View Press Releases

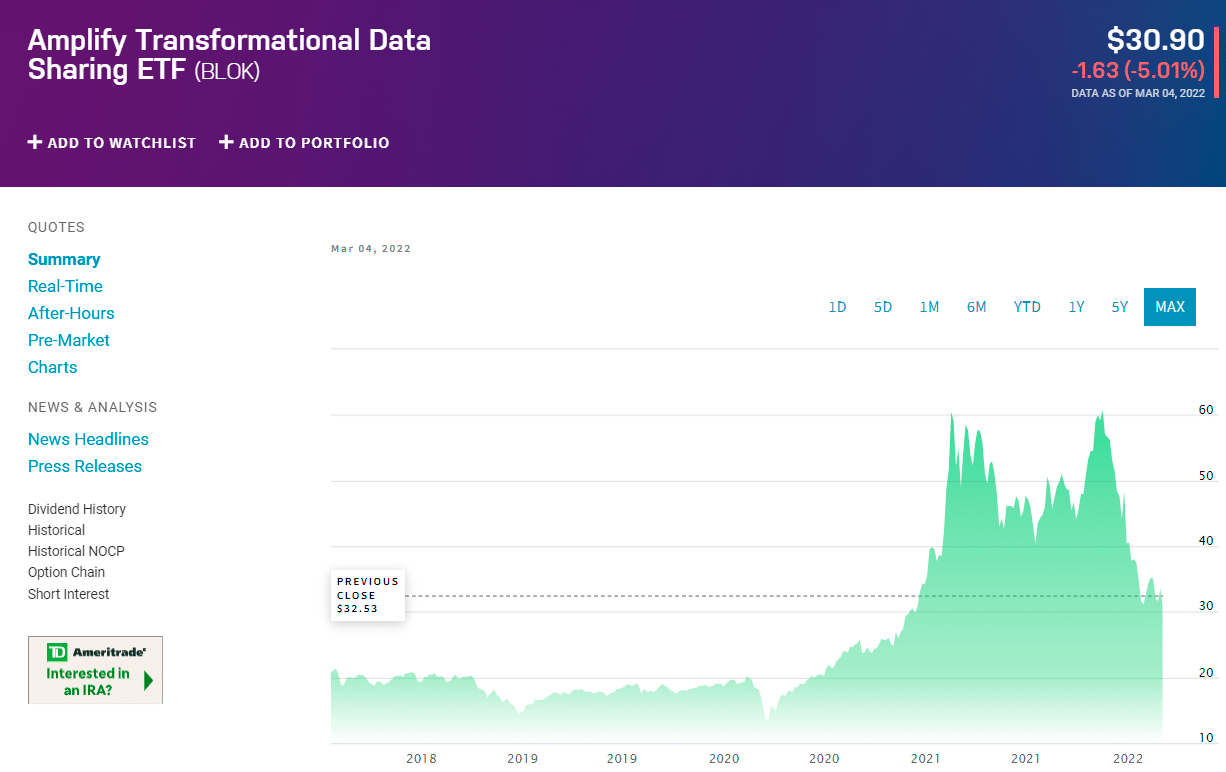[85, 466]
